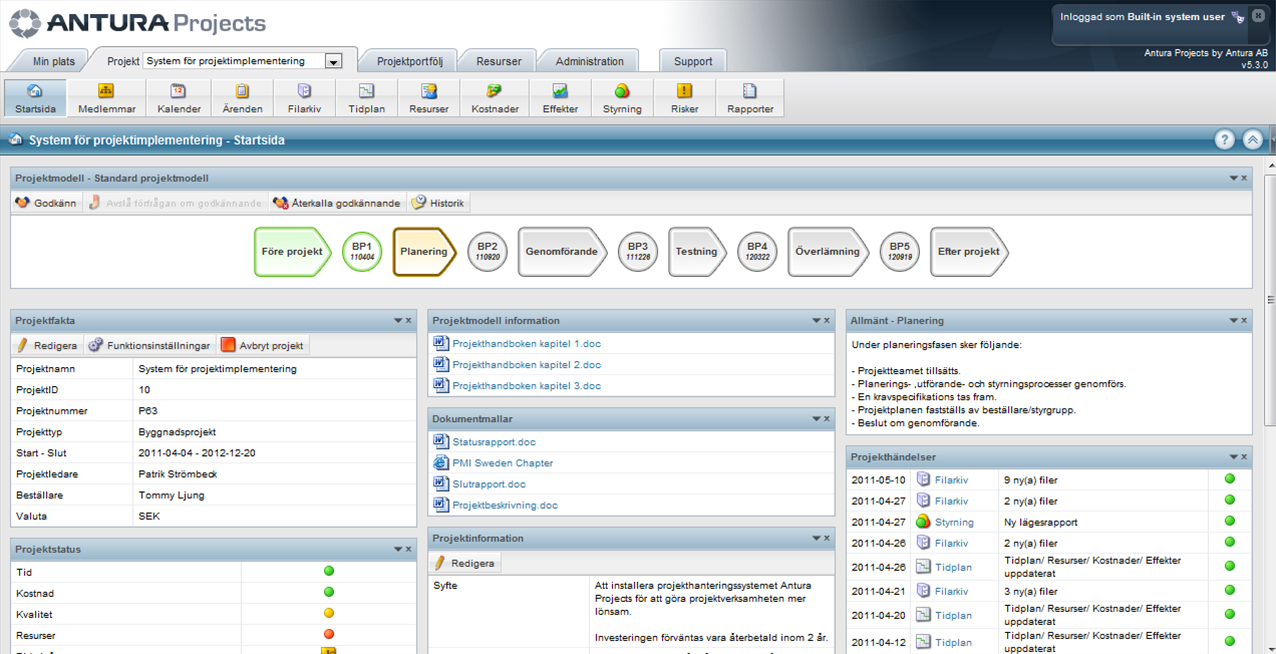Close the Dokumentmallar panel with its x
1276x654 pixels.
826,420
